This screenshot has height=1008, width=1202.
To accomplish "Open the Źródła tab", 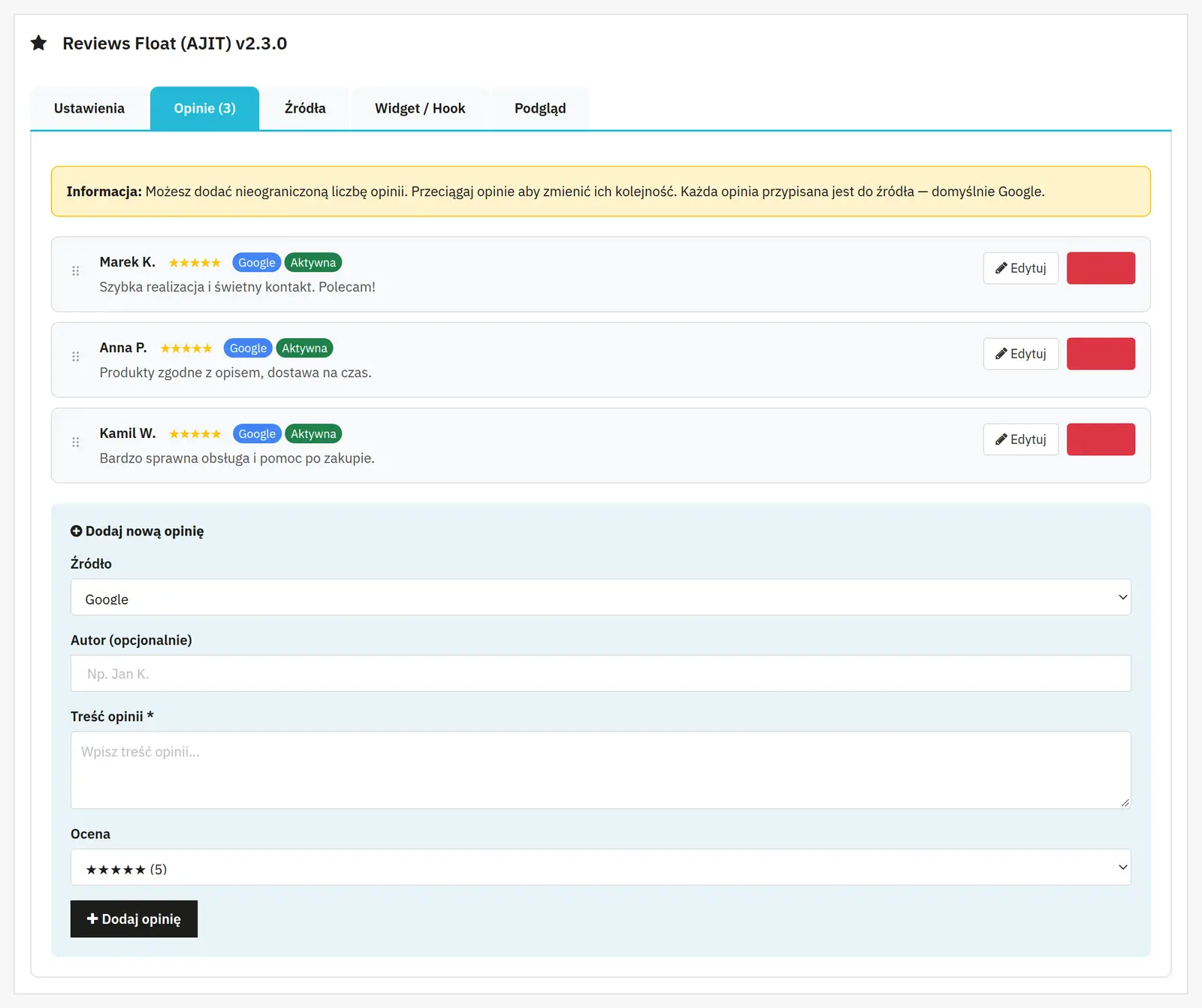I will coord(305,108).
